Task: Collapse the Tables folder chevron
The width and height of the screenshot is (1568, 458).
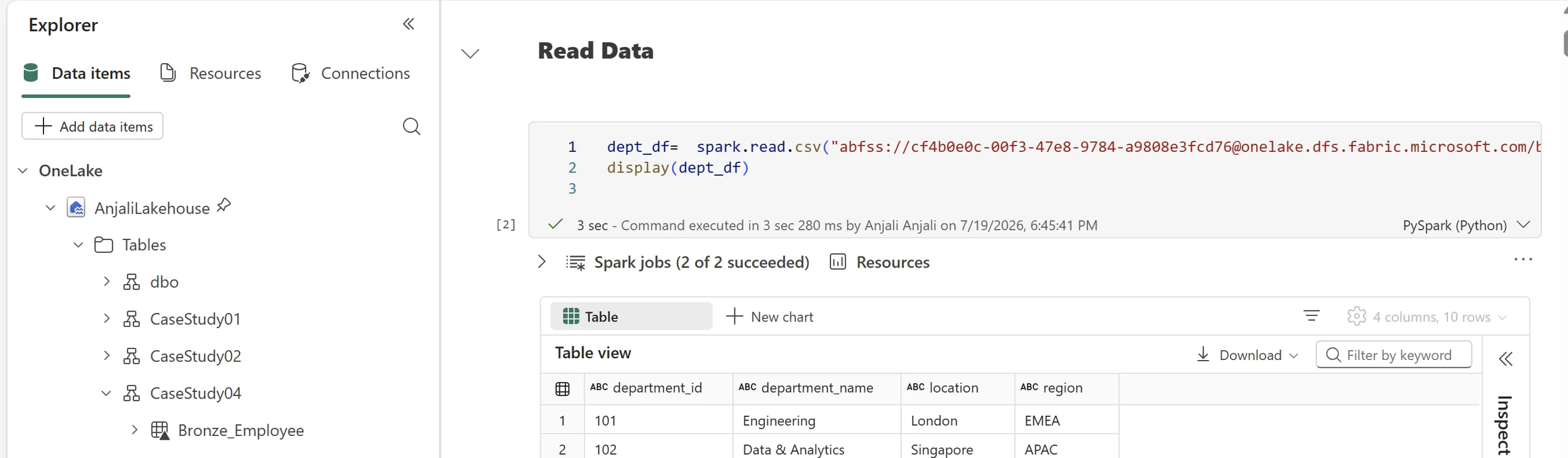Action: (x=78, y=245)
